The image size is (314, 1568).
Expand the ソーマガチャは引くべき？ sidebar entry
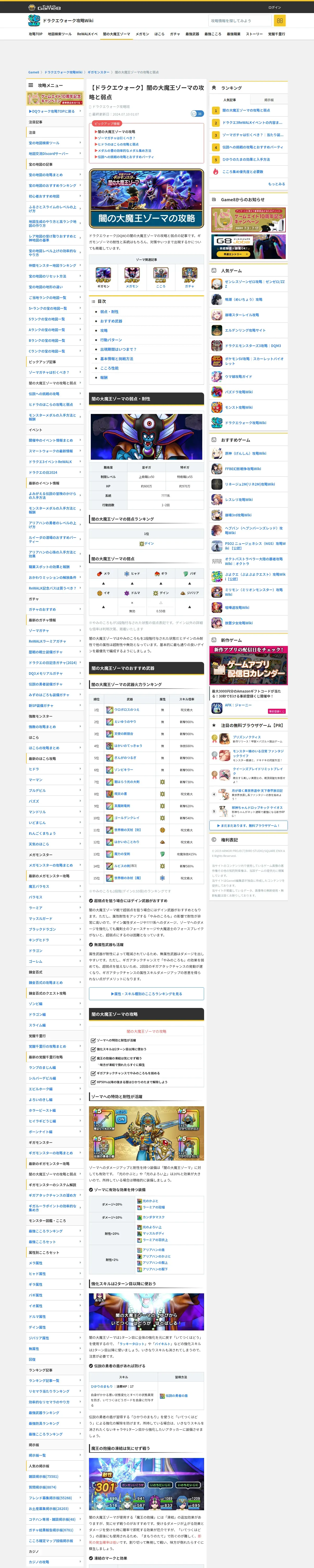tap(55, 372)
